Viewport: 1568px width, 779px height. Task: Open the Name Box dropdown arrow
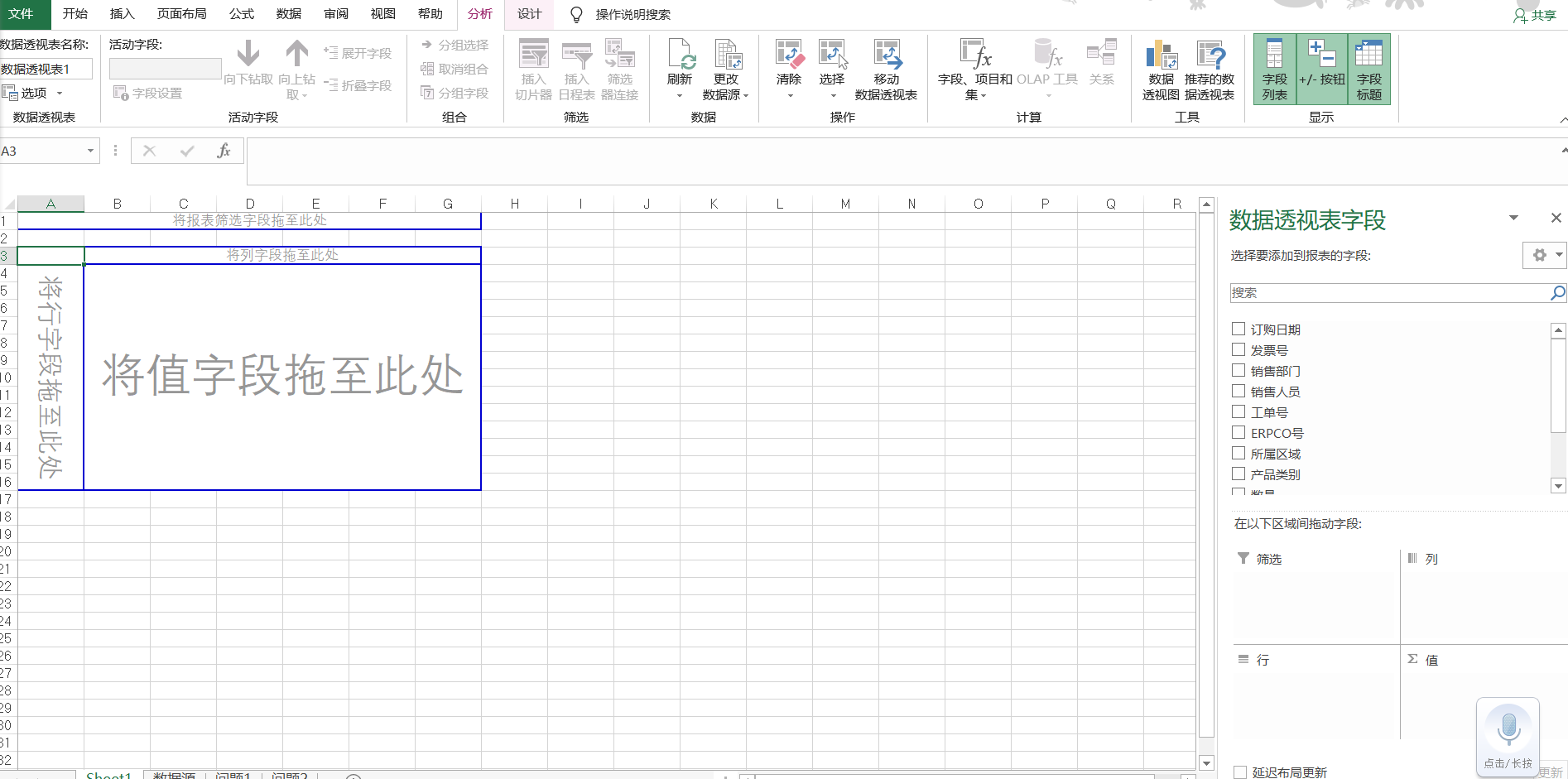90,151
